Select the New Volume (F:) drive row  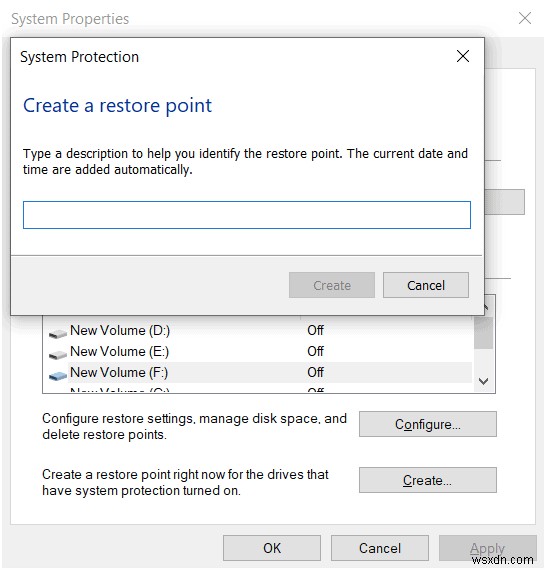point(257,372)
